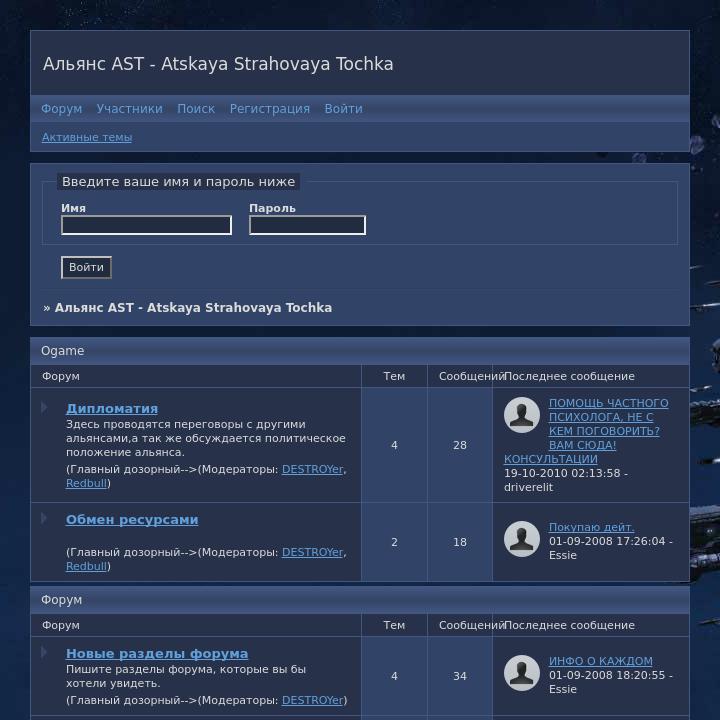Click the arrow icon next to Обмен ресурсами
720x720 pixels.
click(44, 518)
